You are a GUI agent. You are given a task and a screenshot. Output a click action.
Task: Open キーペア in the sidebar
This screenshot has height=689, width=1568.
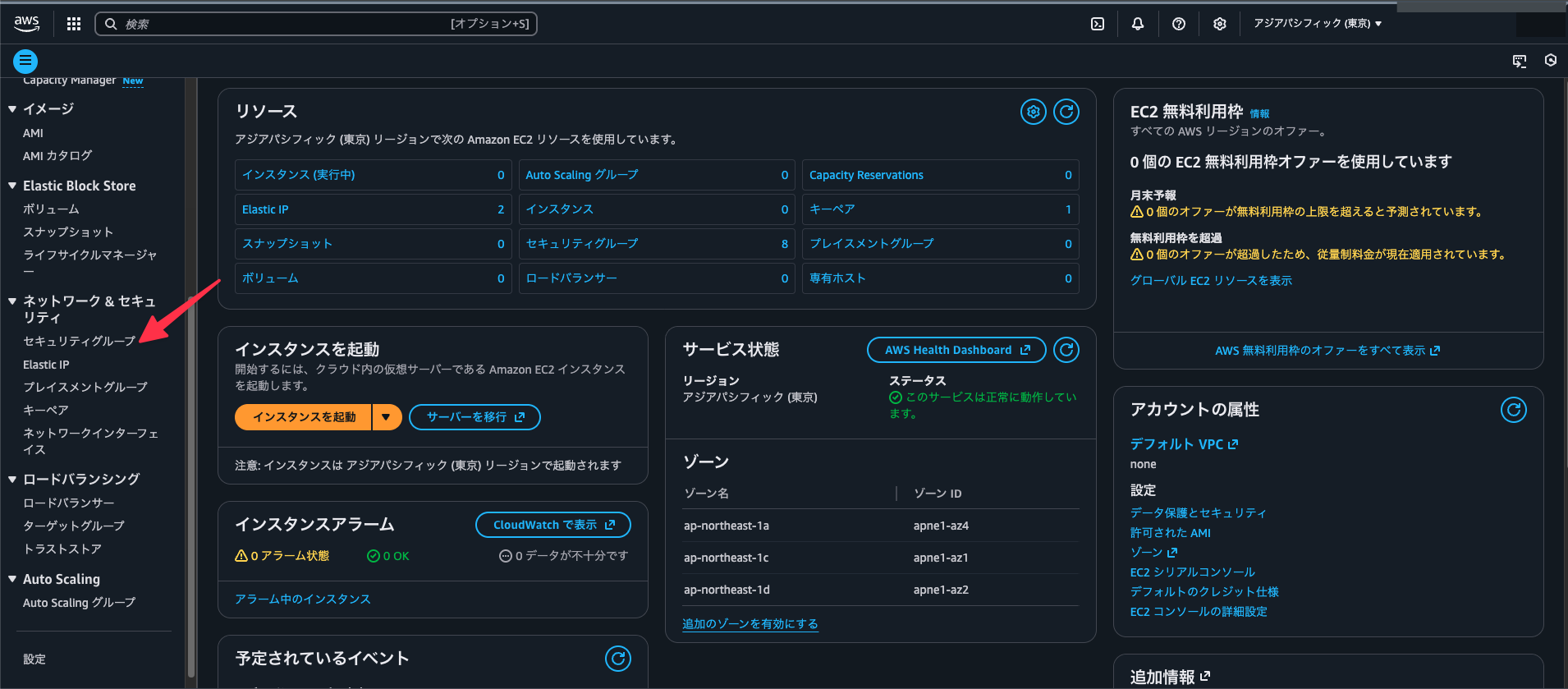point(46,410)
